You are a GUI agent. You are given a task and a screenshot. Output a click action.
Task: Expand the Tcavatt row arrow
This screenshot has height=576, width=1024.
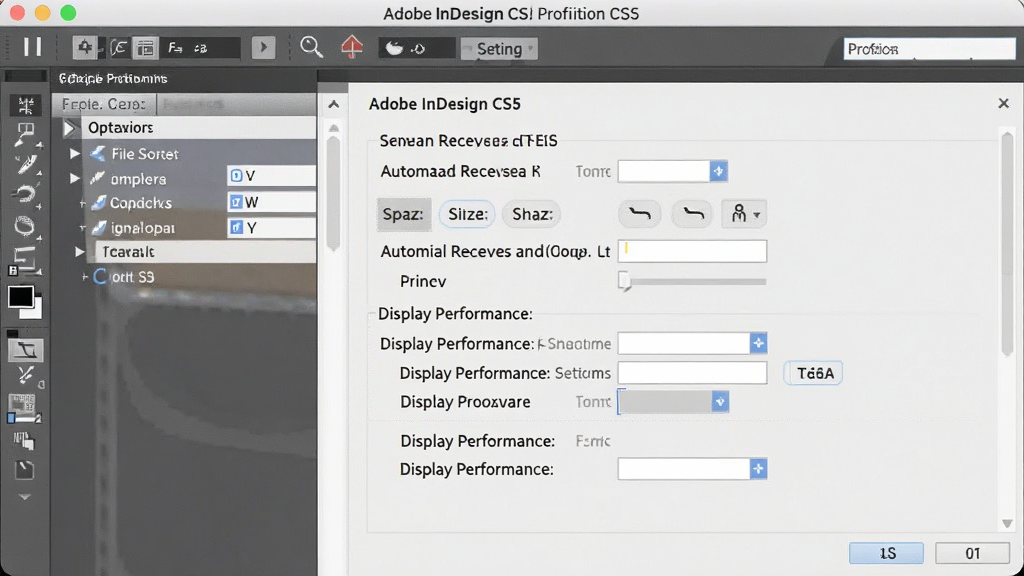80,251
